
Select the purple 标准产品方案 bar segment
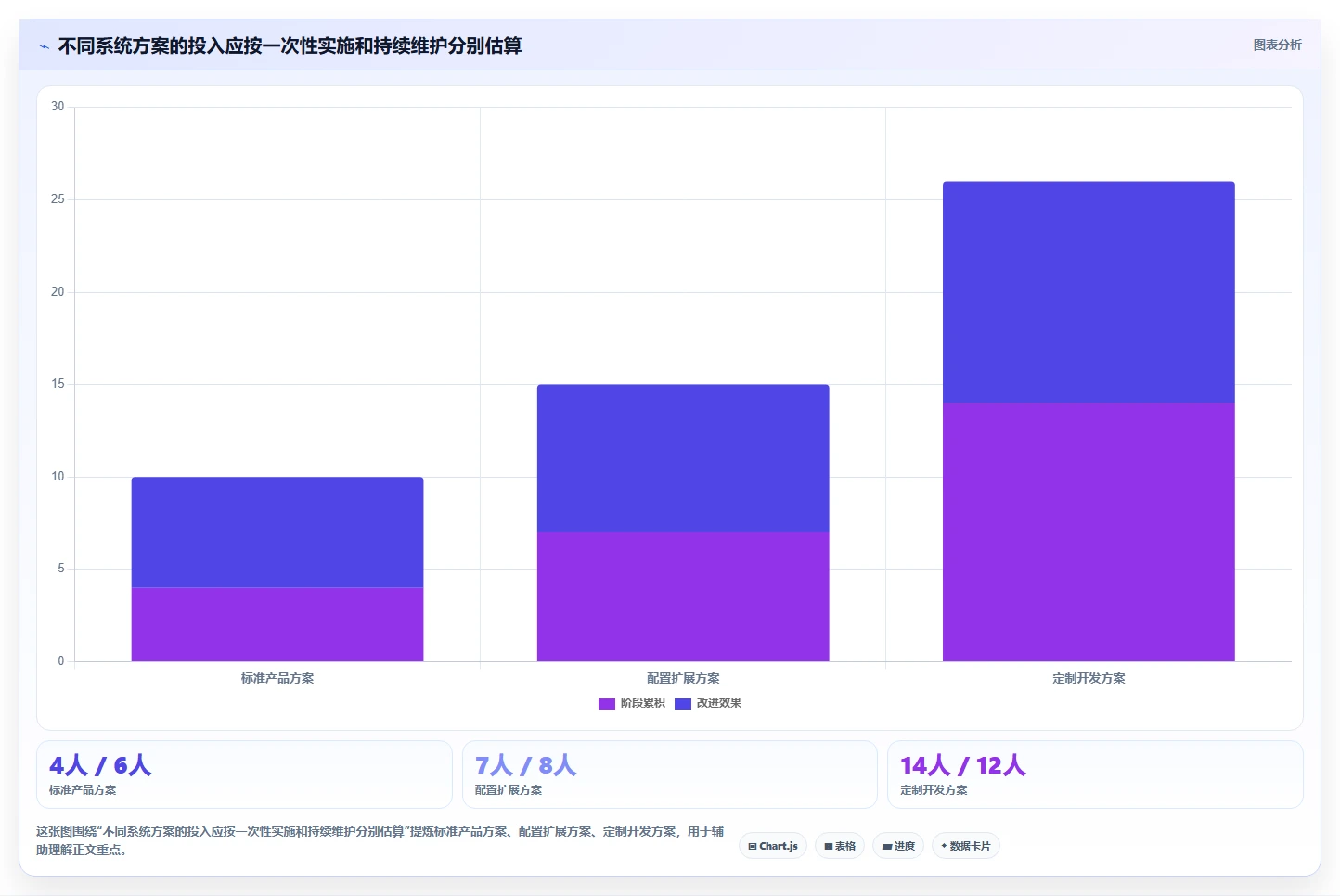click(x=277, y=624)
